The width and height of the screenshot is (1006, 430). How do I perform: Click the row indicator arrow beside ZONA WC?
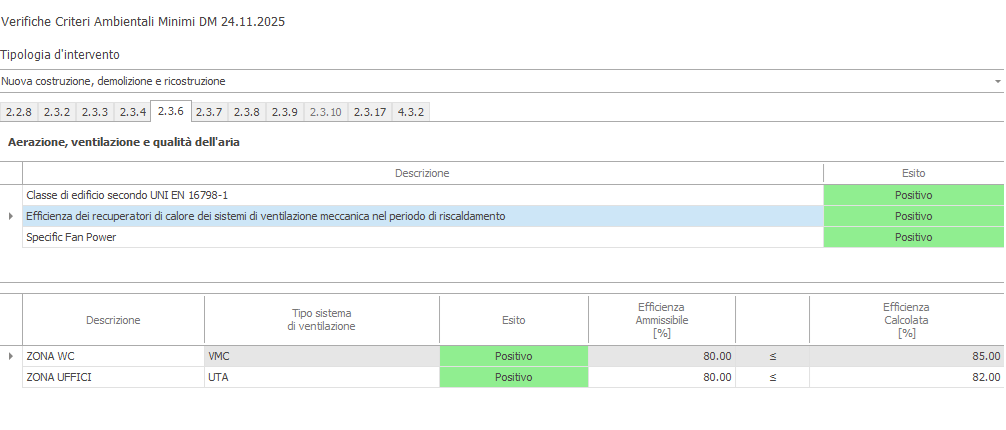coord(11,356)
